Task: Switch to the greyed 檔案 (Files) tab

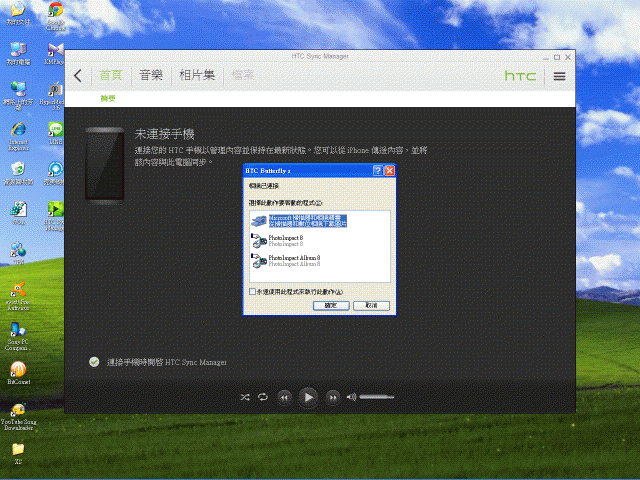Action: [243, 75]
